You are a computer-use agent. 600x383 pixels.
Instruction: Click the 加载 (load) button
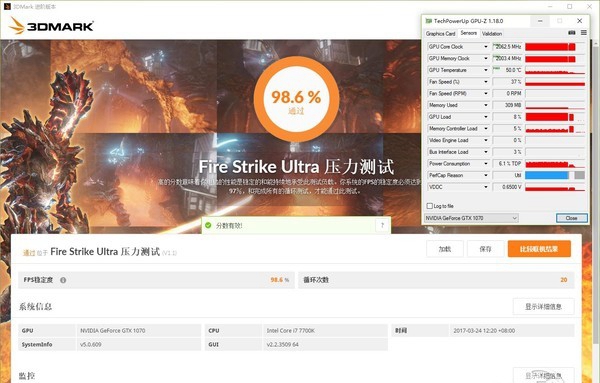click(x=445, y=249)
